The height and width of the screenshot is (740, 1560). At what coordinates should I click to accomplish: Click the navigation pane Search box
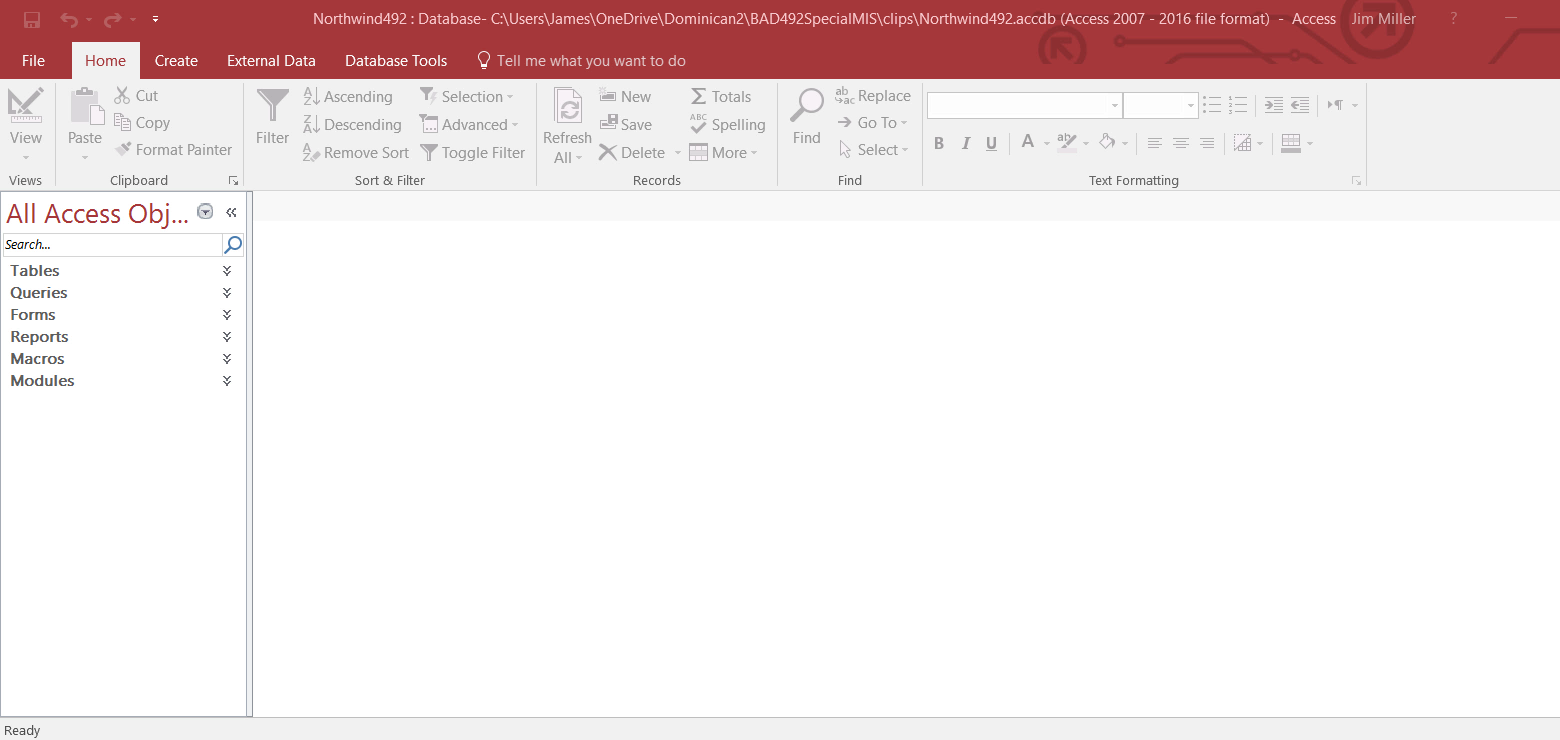click(x=112, y=245)
